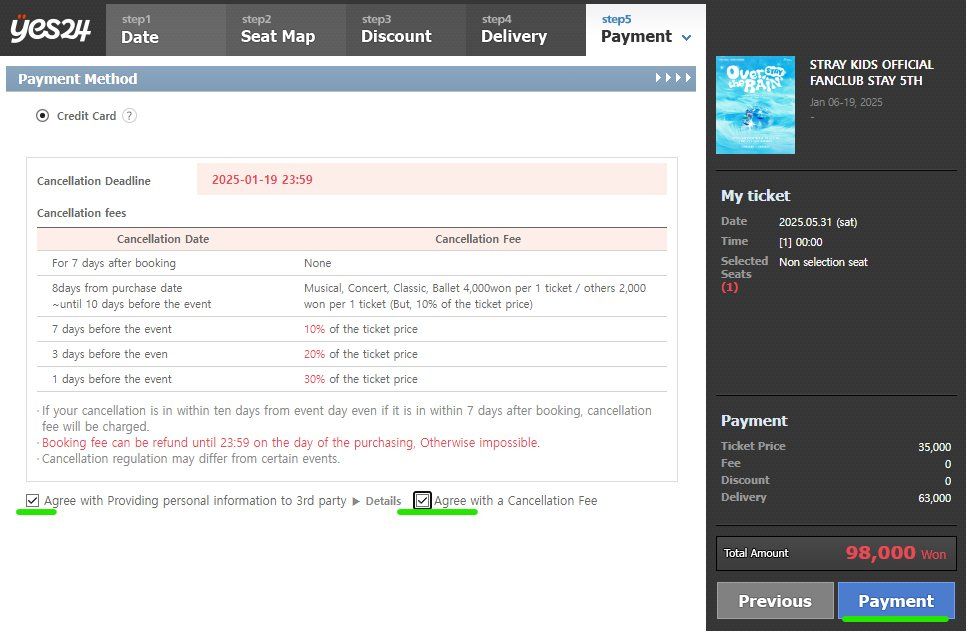The image size is (970, 633).
Task: Select the Credit Card radio button
Action: point(42,116)
